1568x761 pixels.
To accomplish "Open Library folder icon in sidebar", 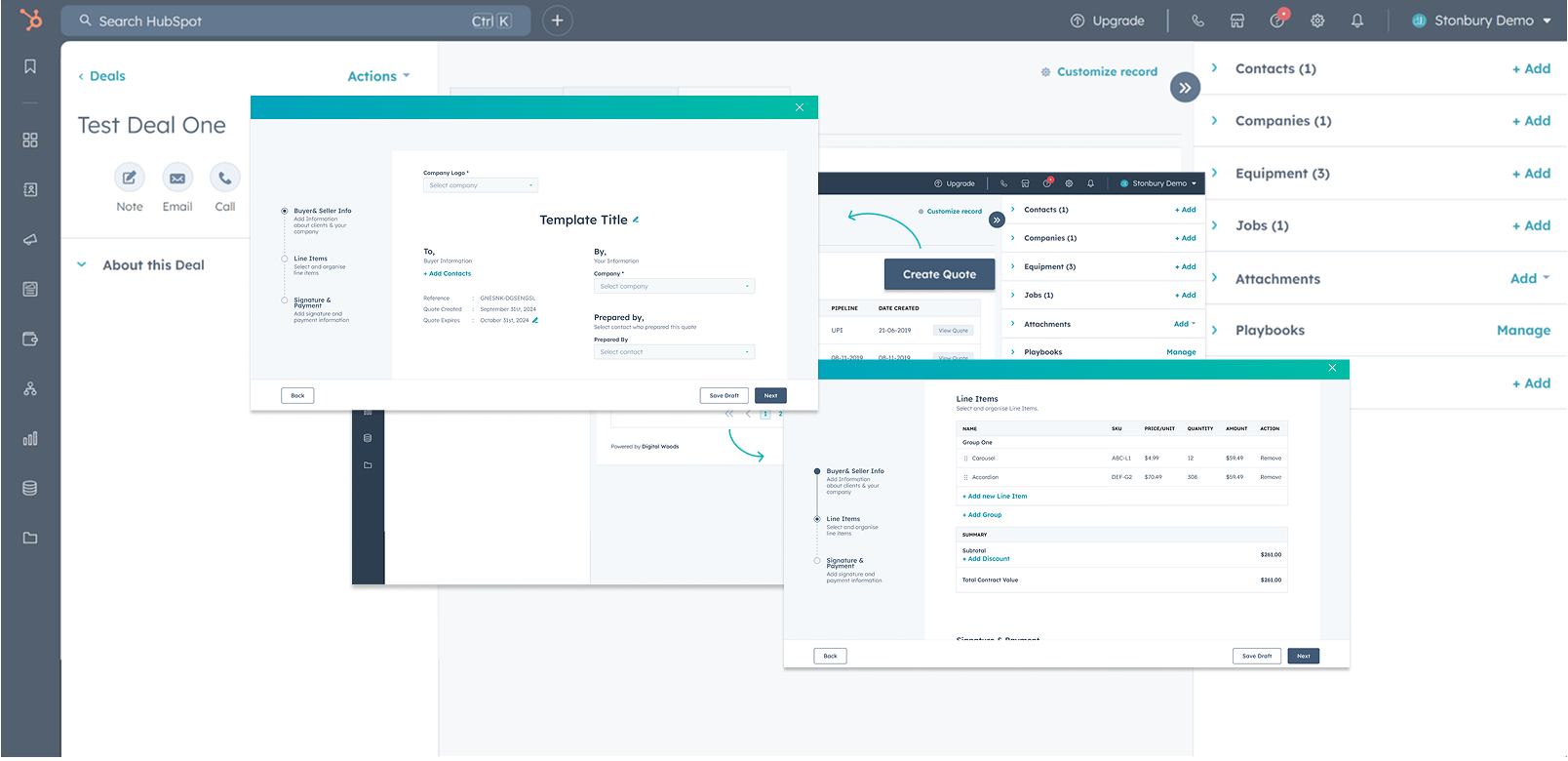I will click(30, 538).
